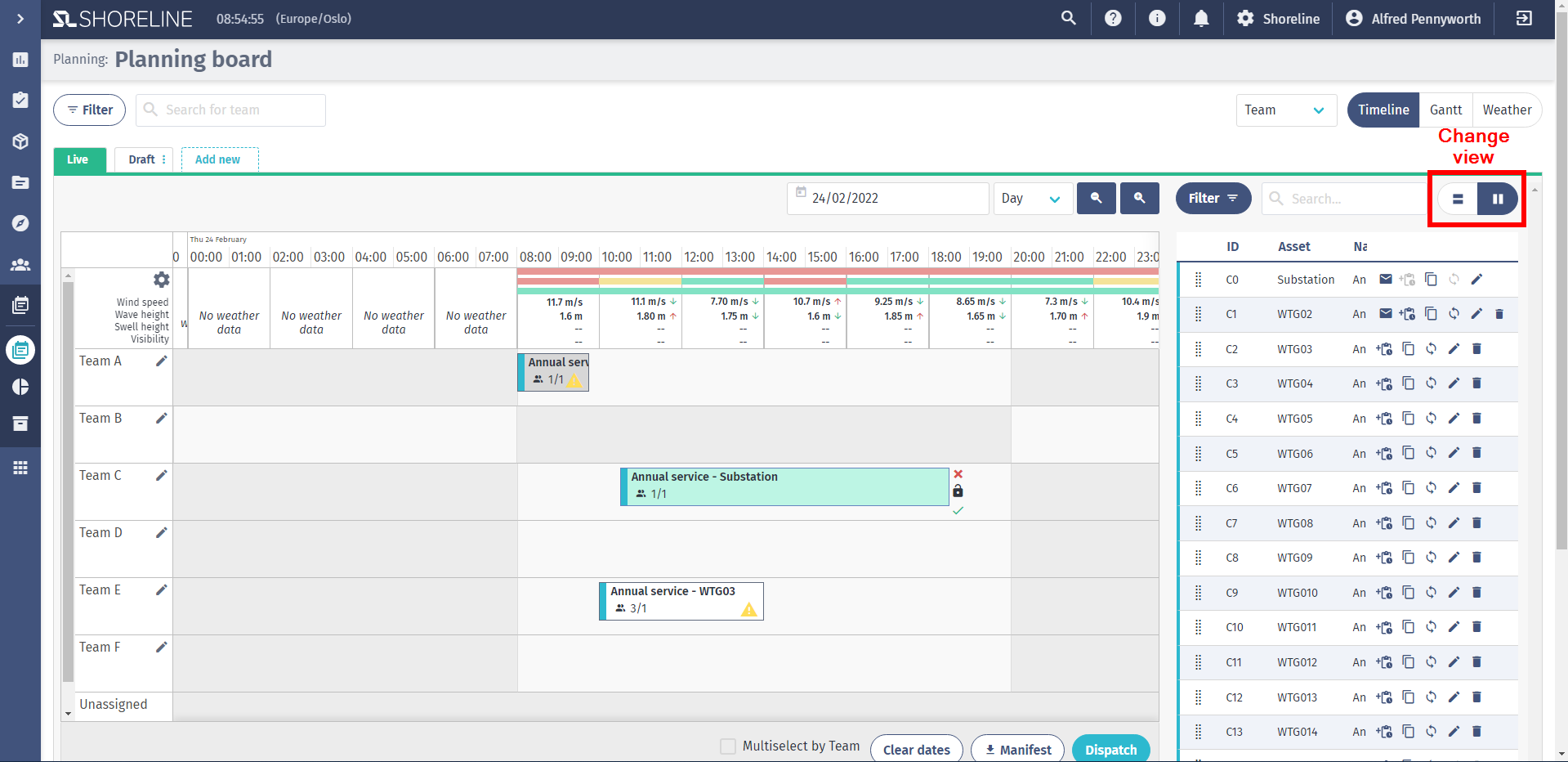This screenshot has height=762, width=1568.
Task: Select Annual service - WTG03 task block
Action: click(681, 601)
